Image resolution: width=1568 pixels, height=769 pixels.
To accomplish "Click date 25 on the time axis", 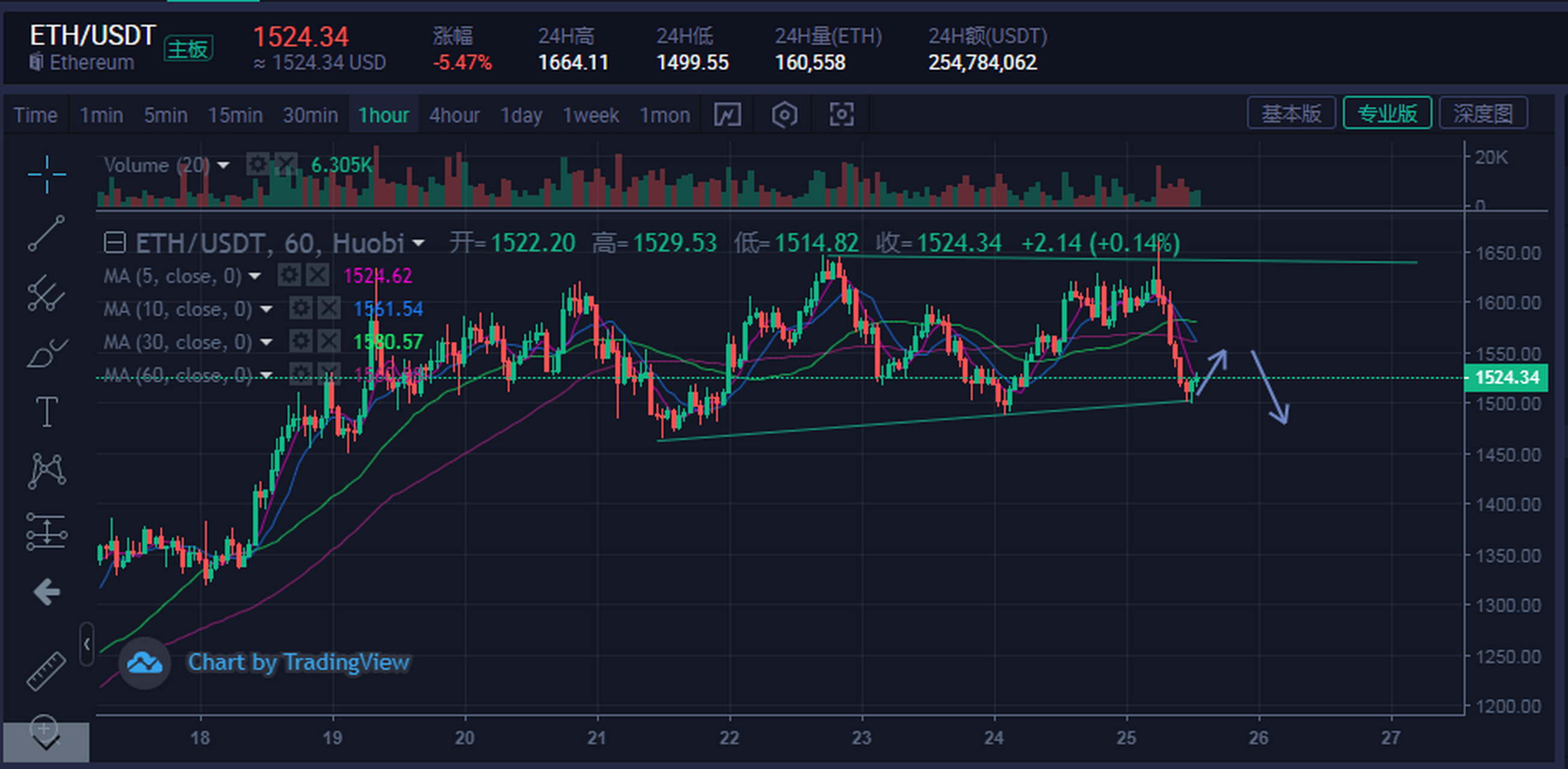I will (1126, 738).
